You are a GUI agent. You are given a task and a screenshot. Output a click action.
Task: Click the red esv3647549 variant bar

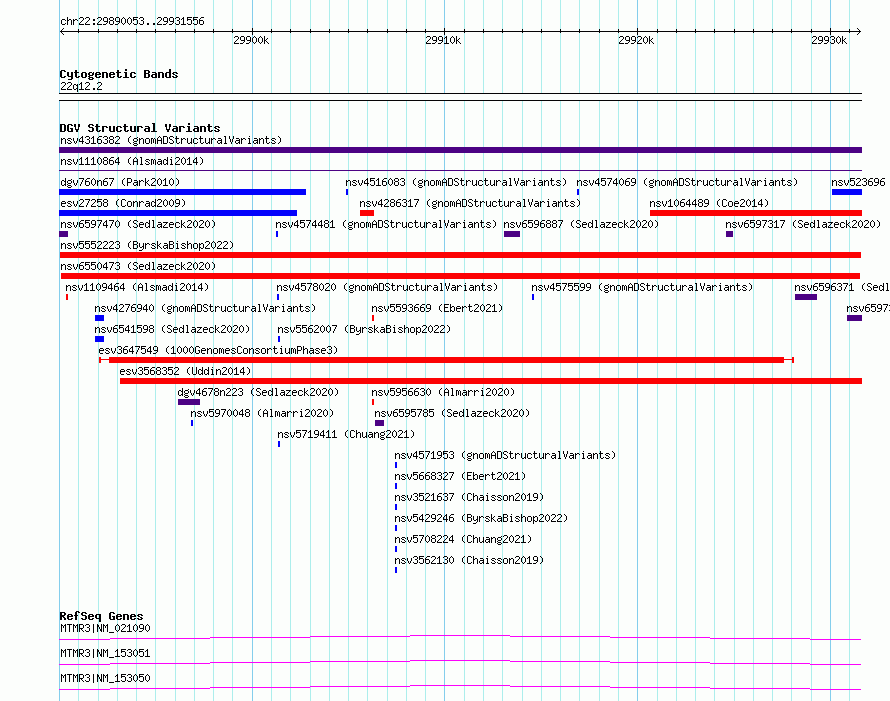click(x=446, y=360)
